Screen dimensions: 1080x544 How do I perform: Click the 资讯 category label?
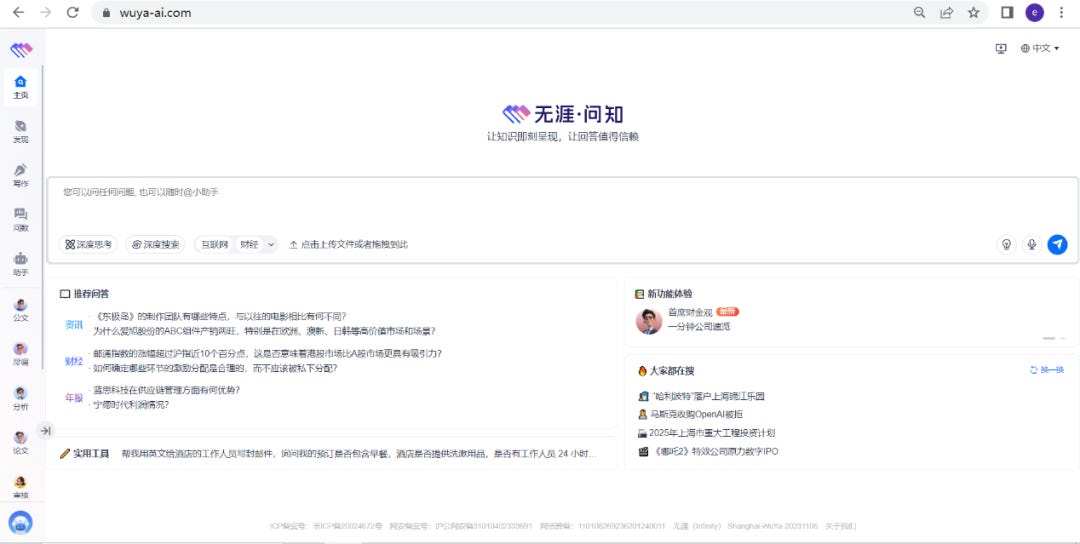point(74,324)
